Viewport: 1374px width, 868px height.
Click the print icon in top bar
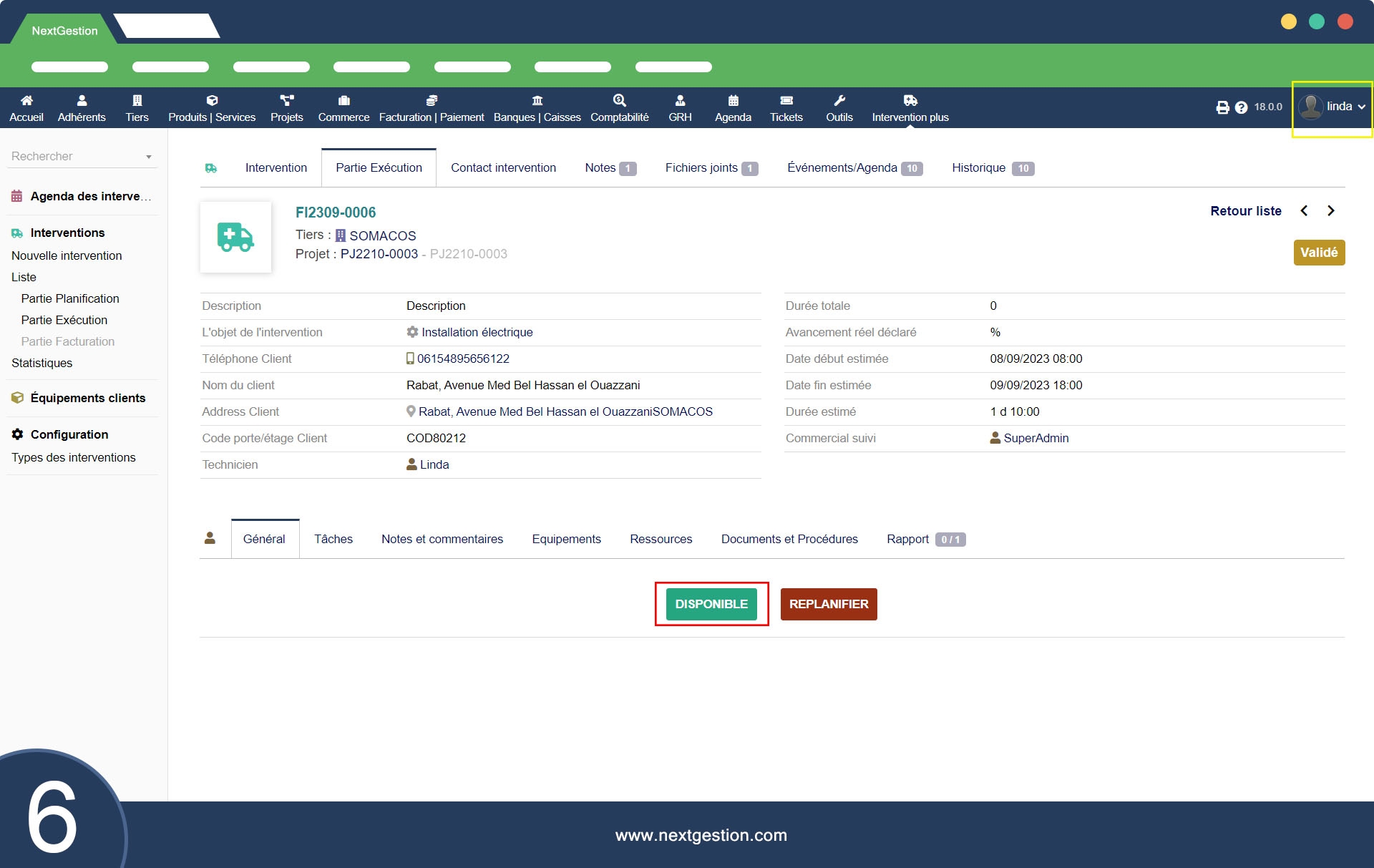coord(1222,107)
